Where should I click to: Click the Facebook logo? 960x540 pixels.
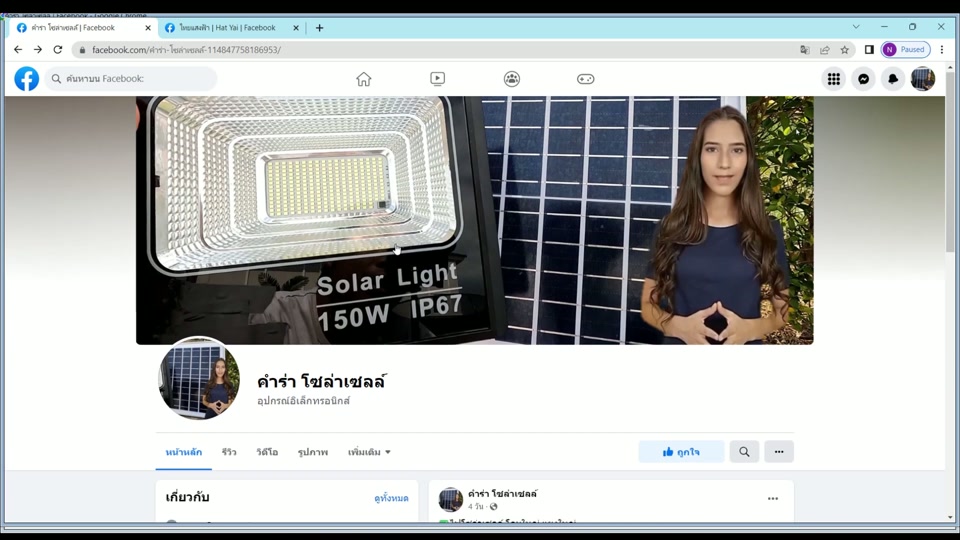(27, 79)
